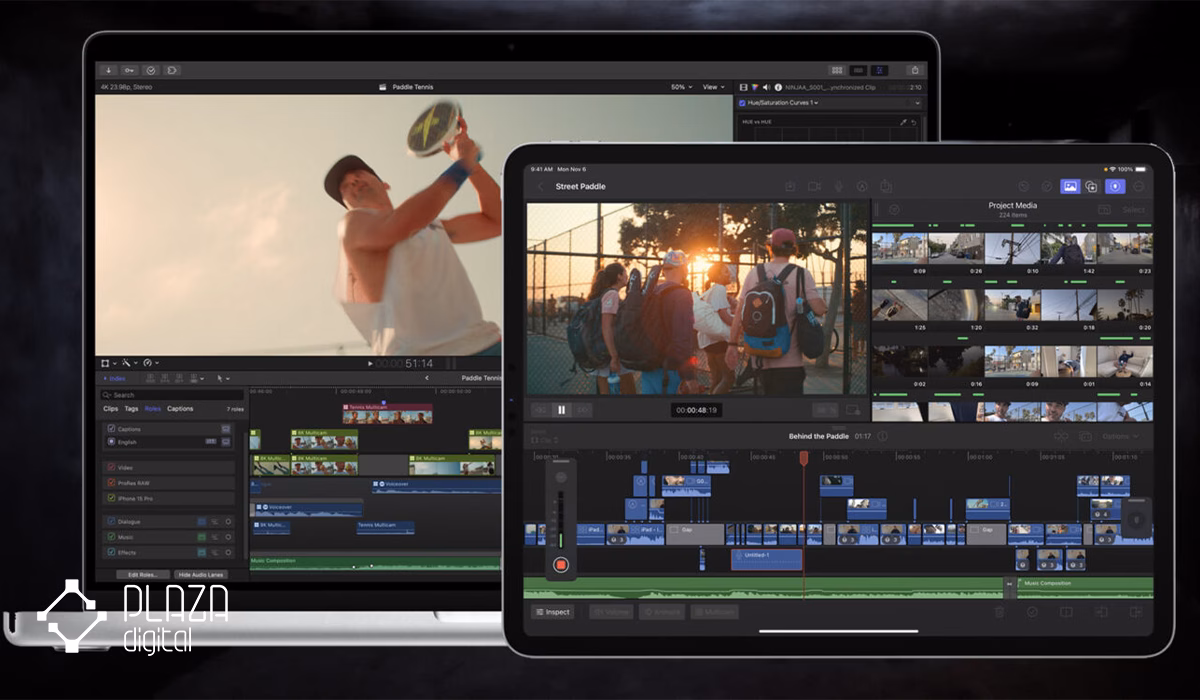Switch to the Roles tab
Image resolution: width=1200 pixels, height=700 pixels.
(153, 409)
